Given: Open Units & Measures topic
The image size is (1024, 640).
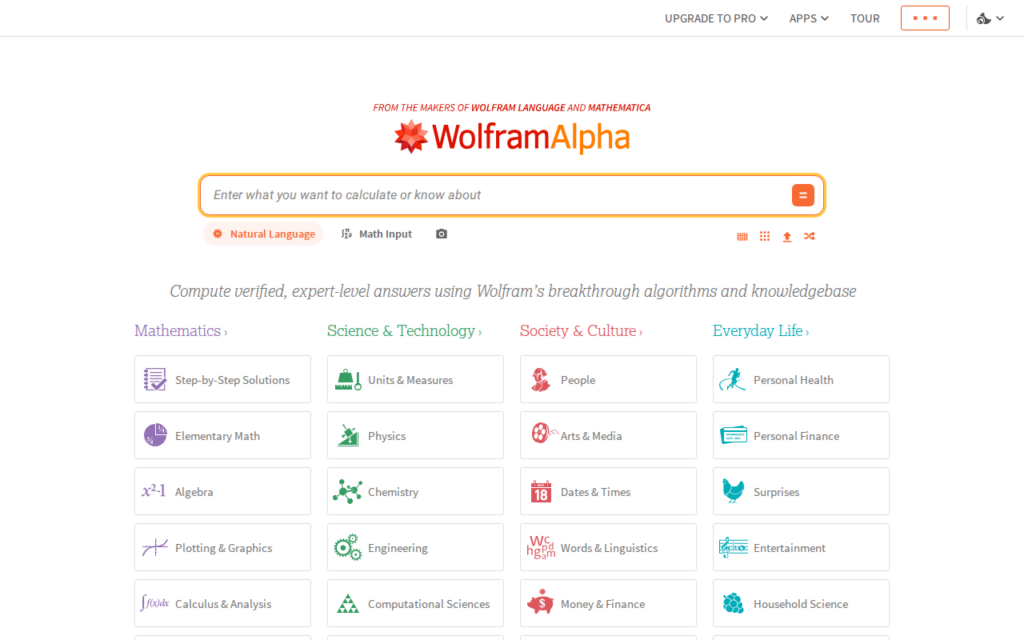Looking at the screenshot, I should [415, 379].
